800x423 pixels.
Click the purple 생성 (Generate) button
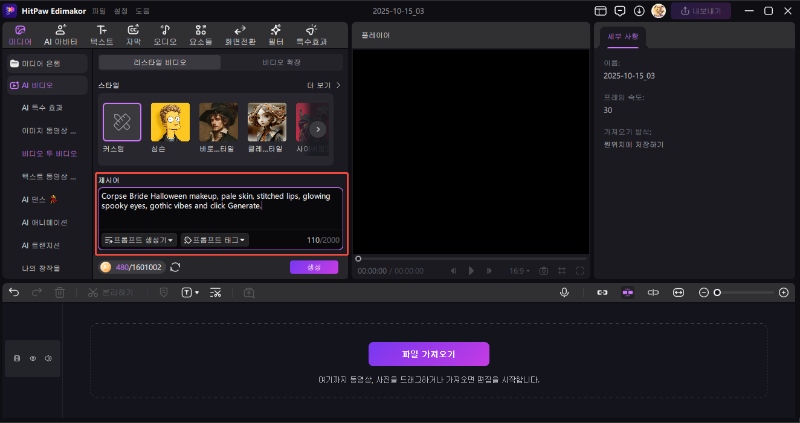pos(314,267)
